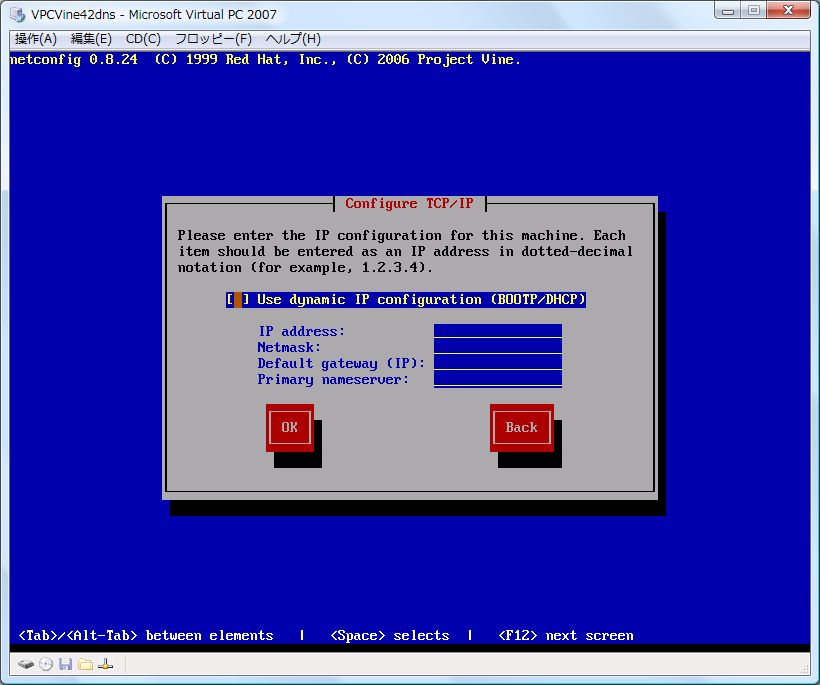Click the <Tab>/<Alt-Tab> between elements hint
Screen dimensions: 820x685
click(x=145, y=636)
